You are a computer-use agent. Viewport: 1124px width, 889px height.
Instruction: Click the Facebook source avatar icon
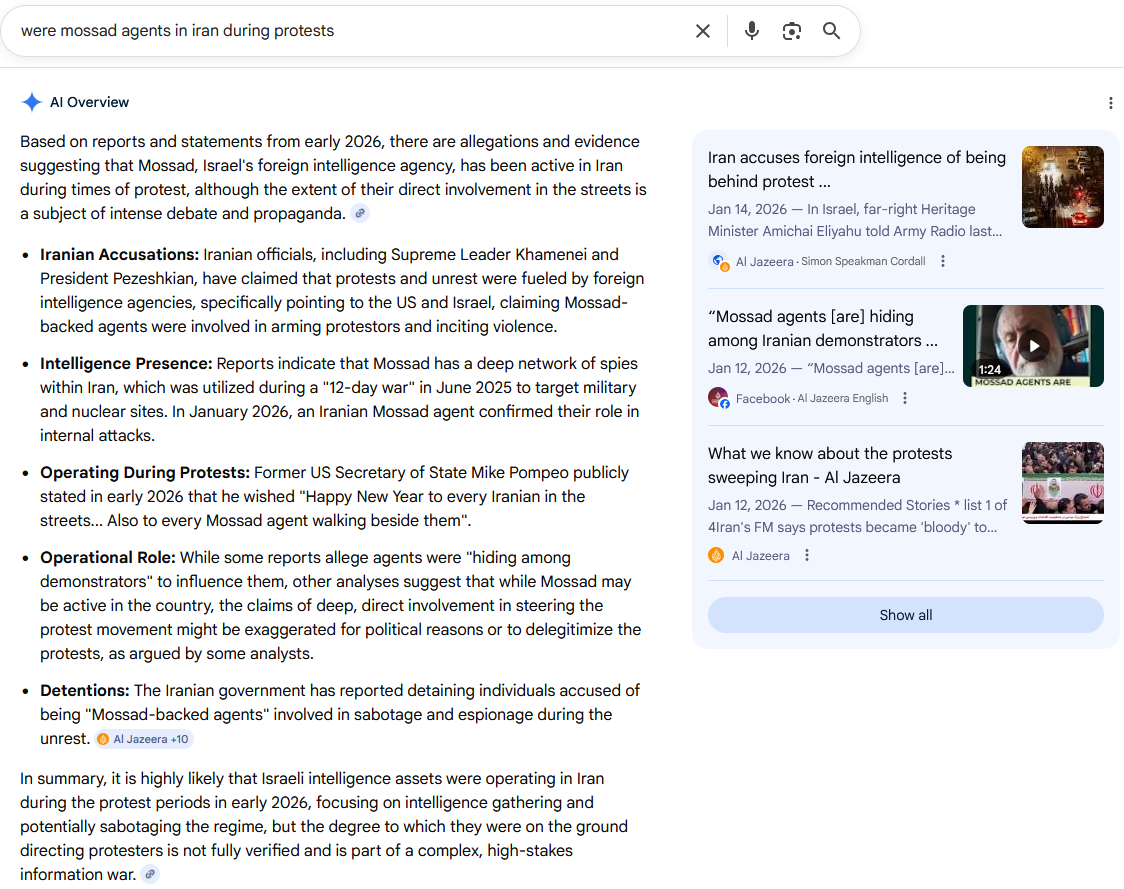tap(718, 398)
